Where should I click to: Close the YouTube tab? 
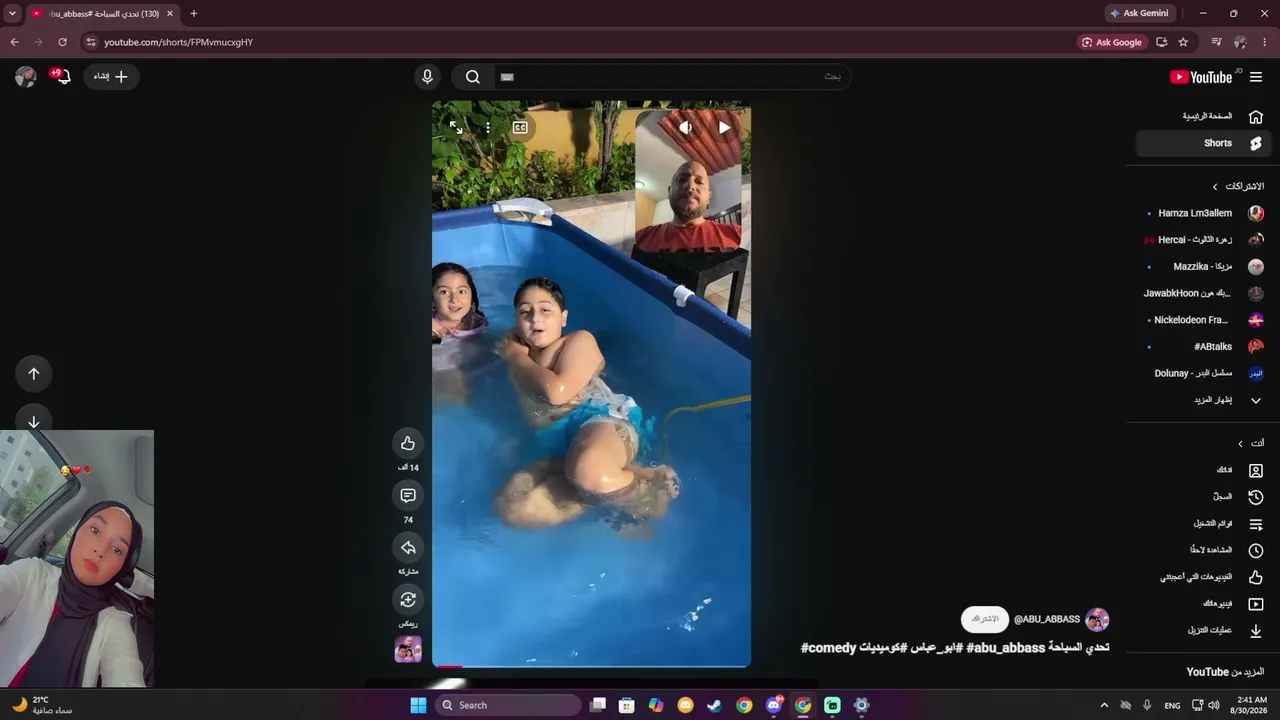click(170, 14)
